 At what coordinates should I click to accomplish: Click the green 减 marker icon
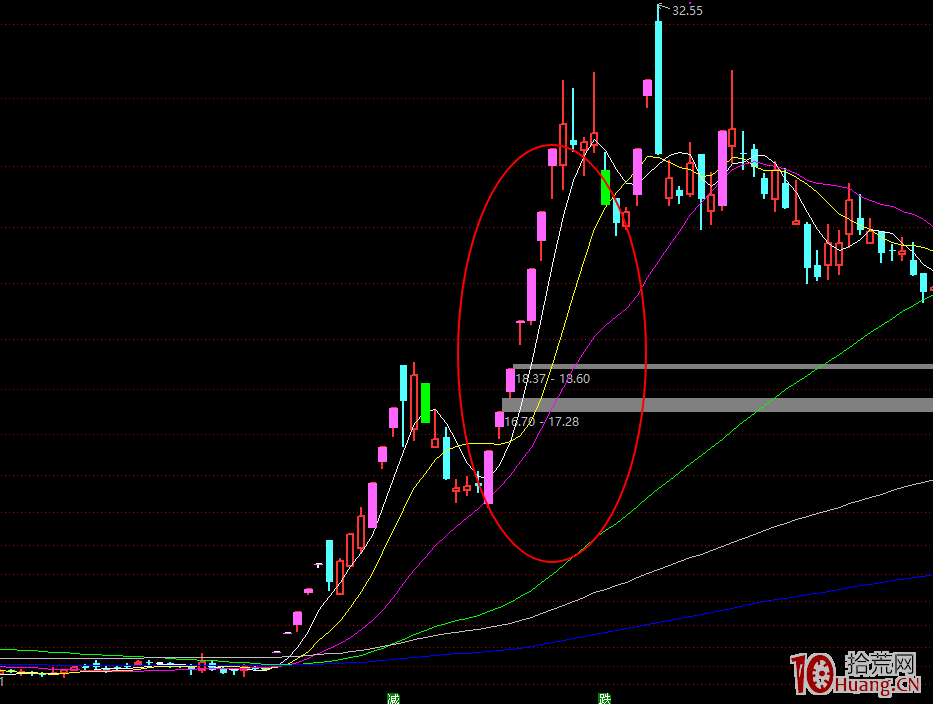click(x=393, y=699)
